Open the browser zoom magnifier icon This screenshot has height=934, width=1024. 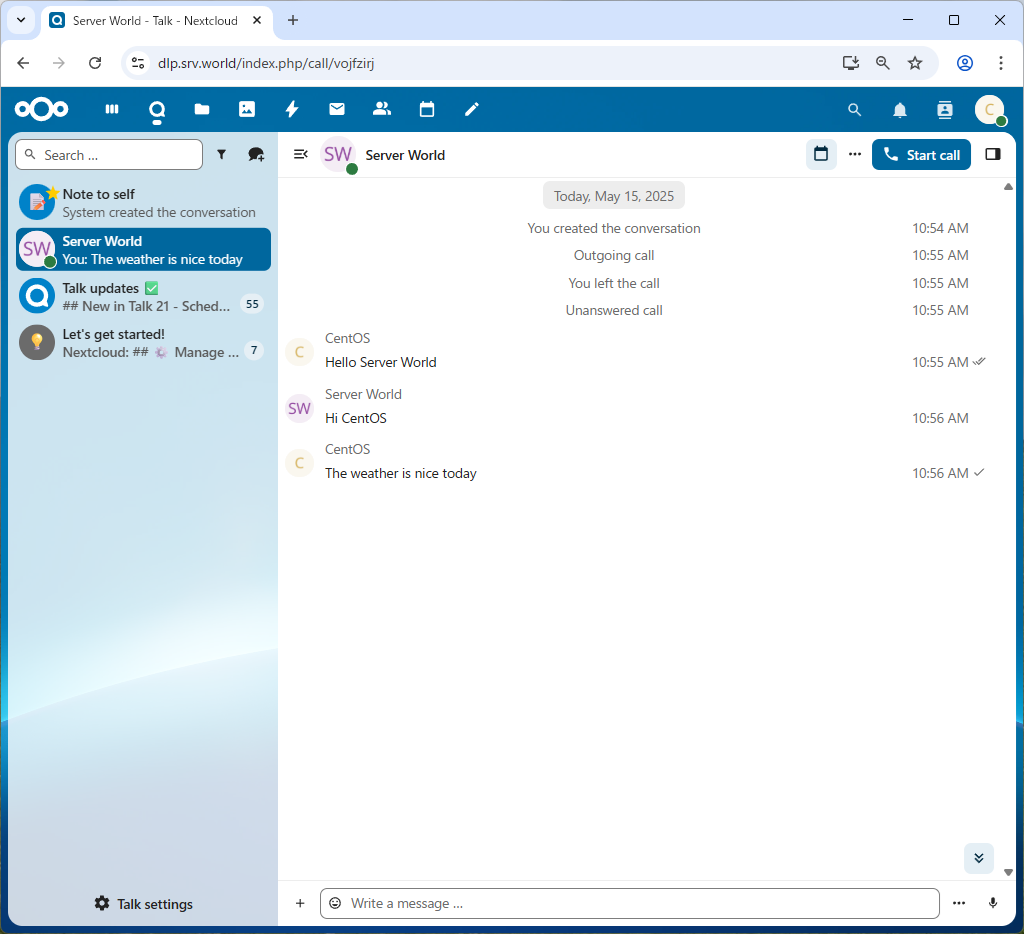(882, 63)
